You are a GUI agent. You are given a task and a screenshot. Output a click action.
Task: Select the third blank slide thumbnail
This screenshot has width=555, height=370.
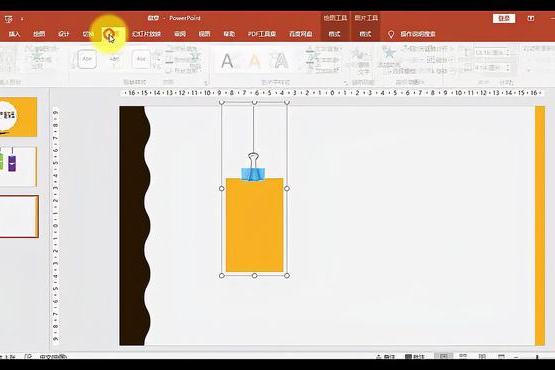coord(19,216)
